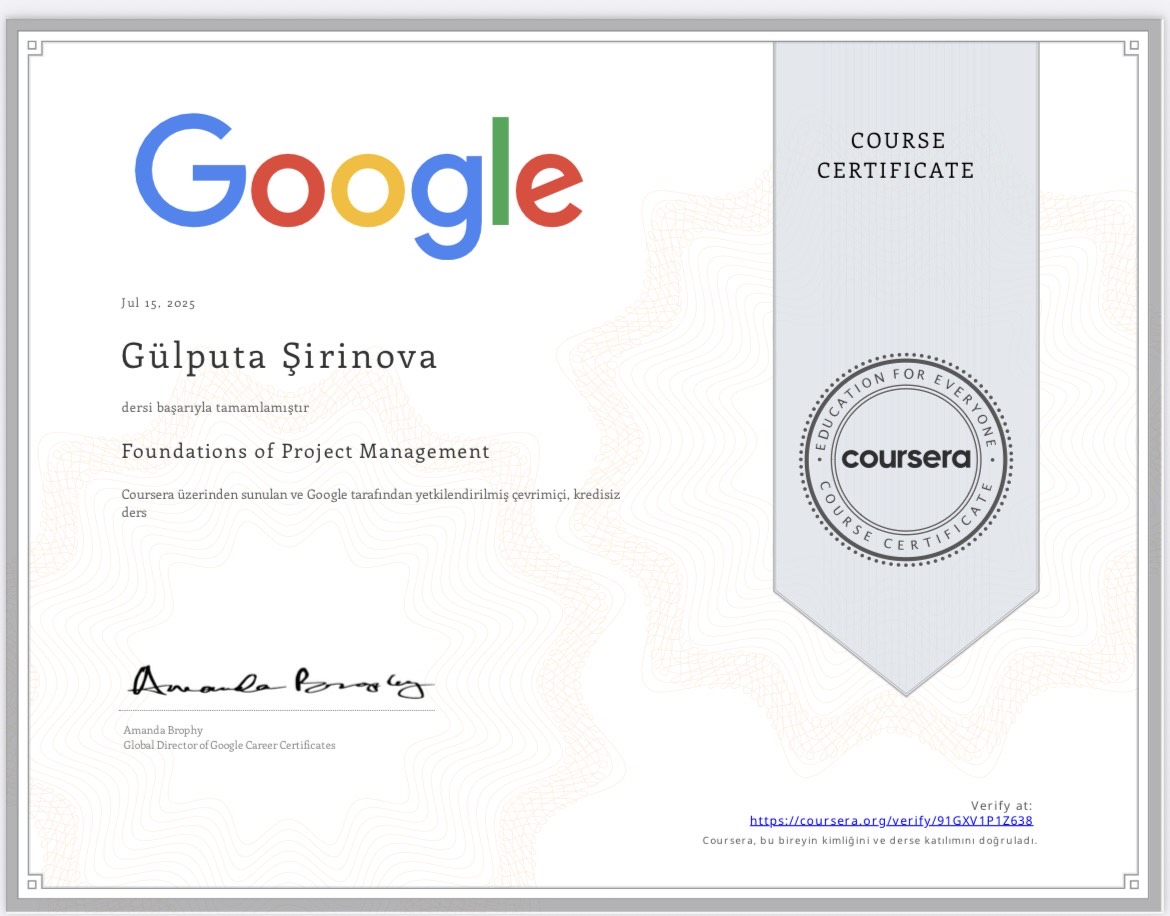
Task: Select the recipient name Gülputa Şirinova
Action: [279, 356]
